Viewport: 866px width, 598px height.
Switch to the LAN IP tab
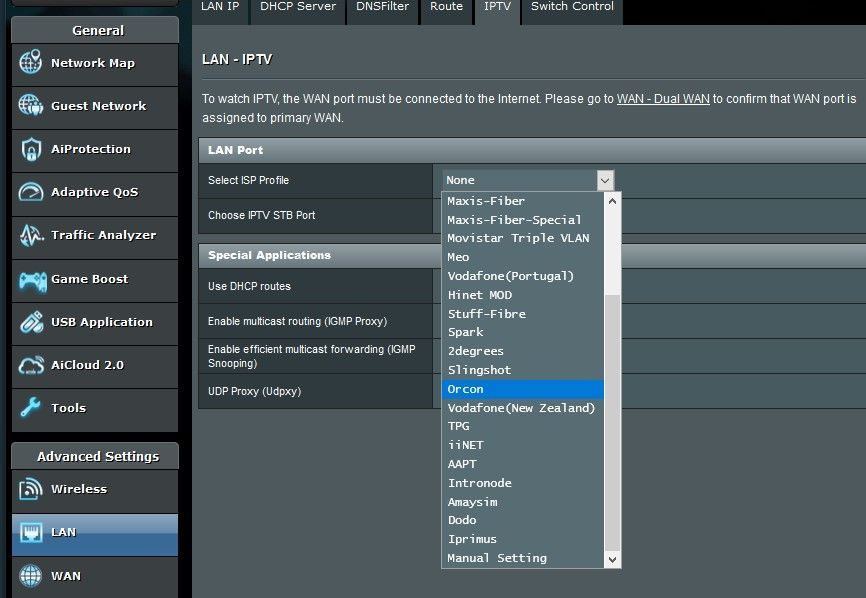click(x=220, y=6)
